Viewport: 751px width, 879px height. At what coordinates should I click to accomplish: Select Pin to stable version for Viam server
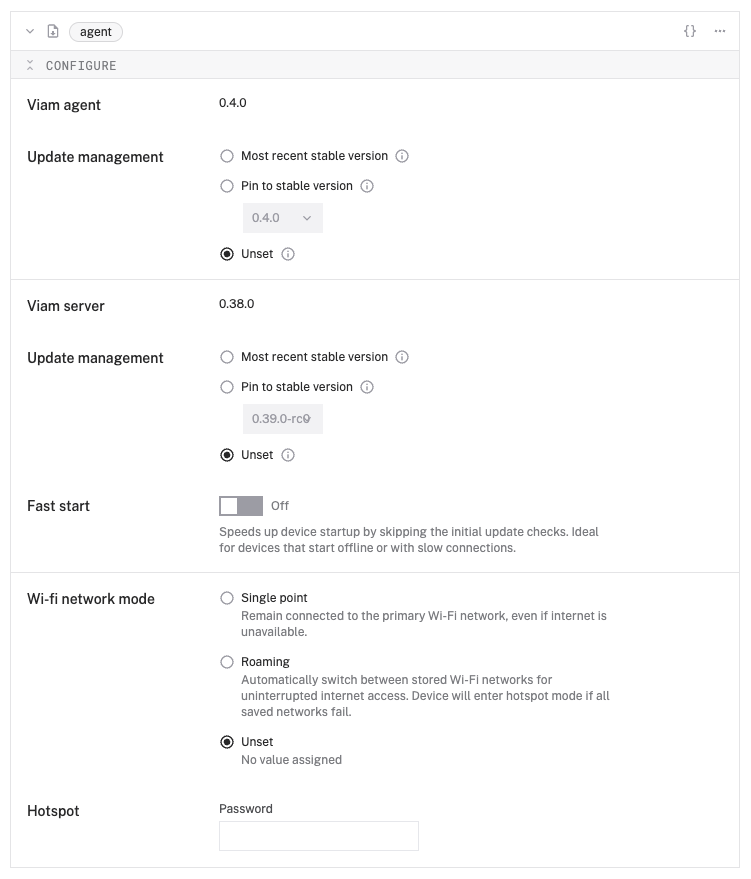(227, 387)
